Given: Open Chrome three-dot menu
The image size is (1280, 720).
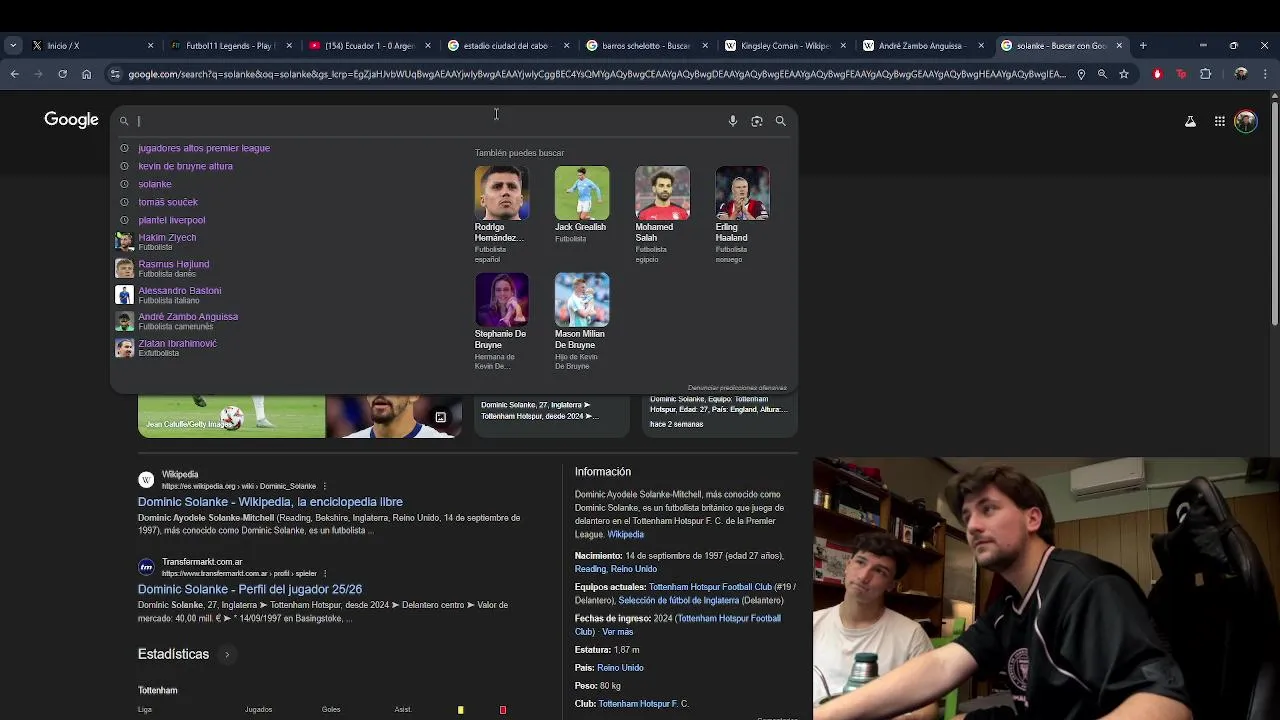Looking at the screenshot, I should 1266,74.
